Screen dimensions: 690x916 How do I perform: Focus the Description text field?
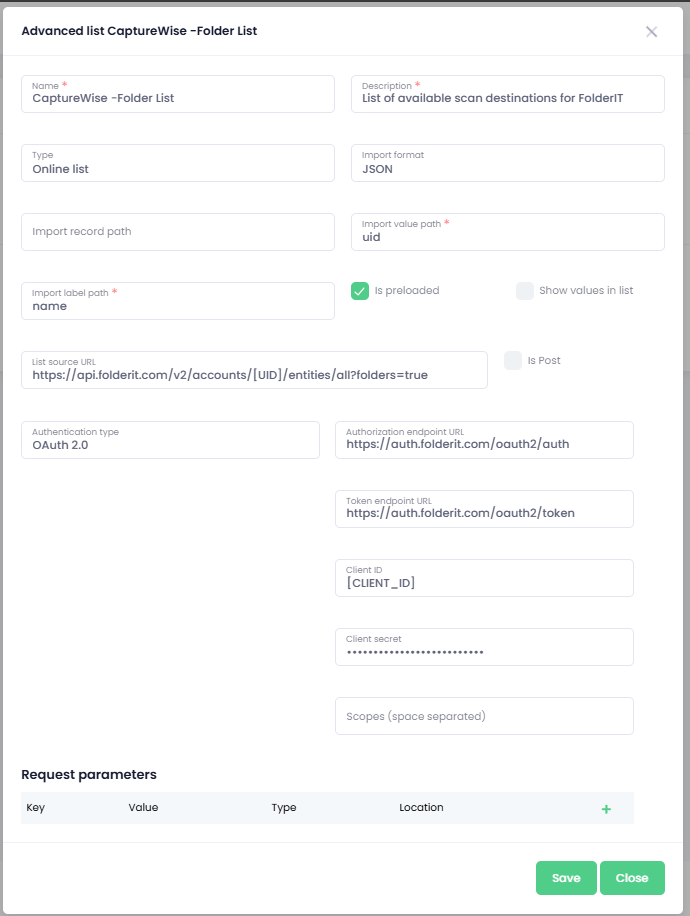[507, 94]
